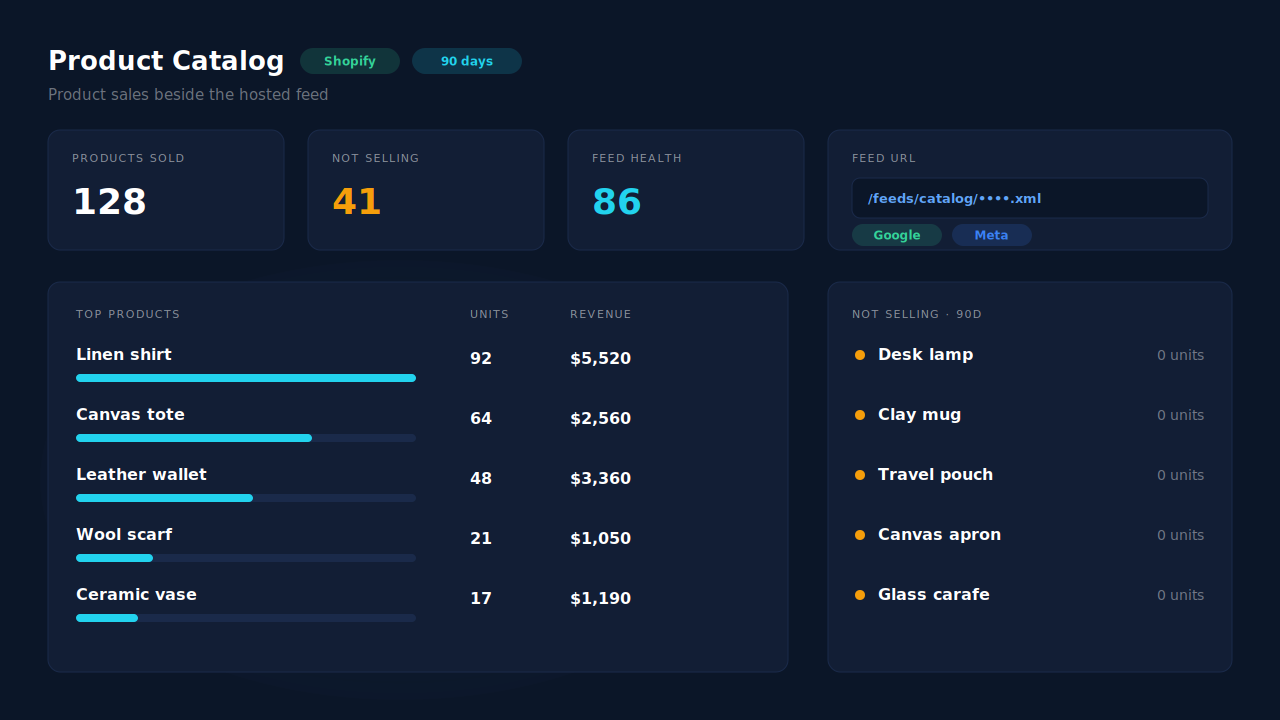
Task: Select the Ceramic vase product name
Action: tap(136, 595)
